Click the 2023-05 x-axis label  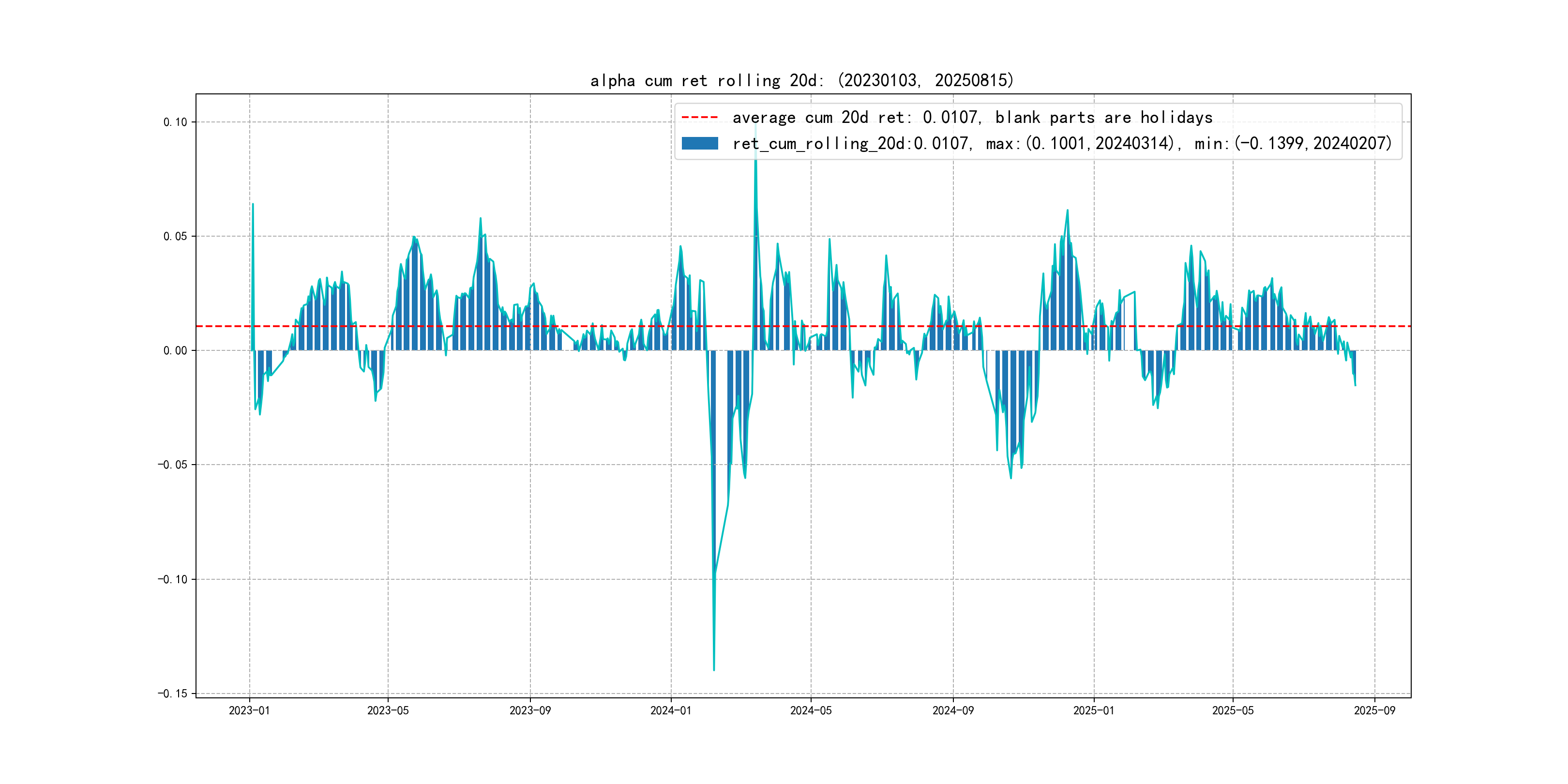click(388, 710)
